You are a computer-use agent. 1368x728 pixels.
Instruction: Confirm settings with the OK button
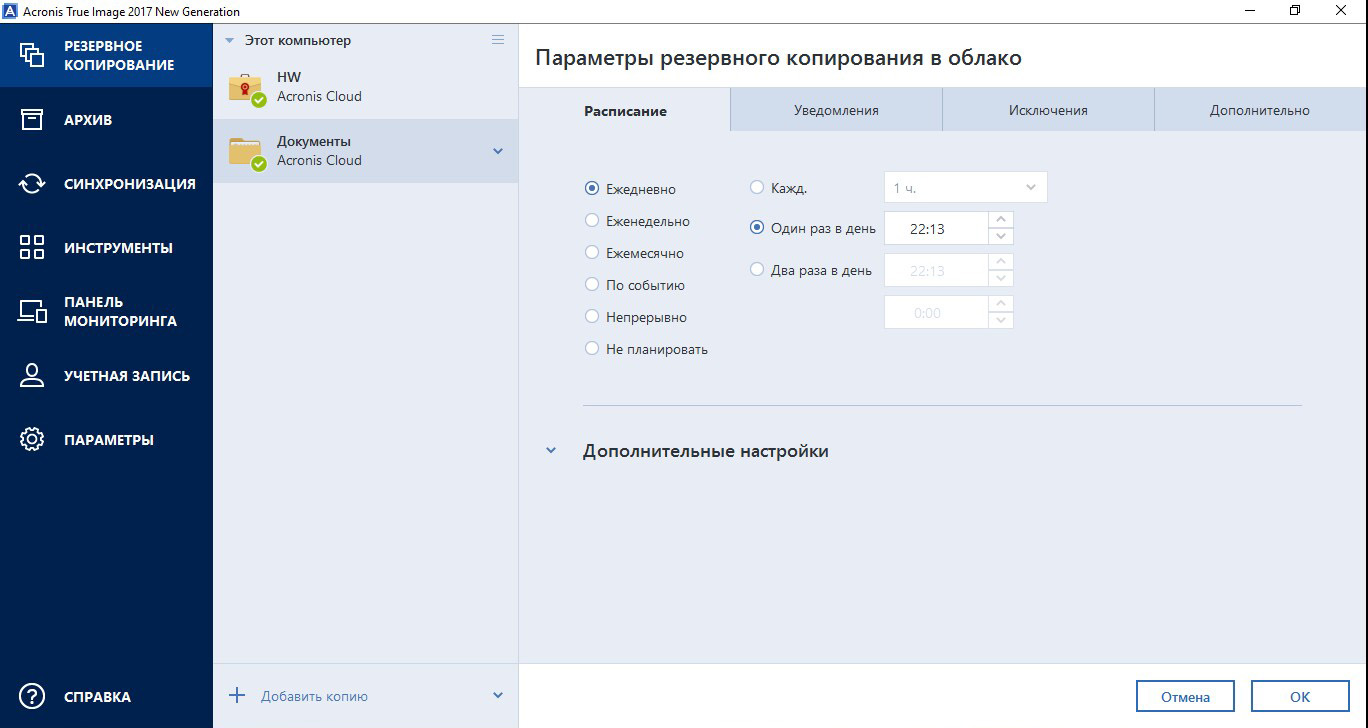[x=1299, y=697]
